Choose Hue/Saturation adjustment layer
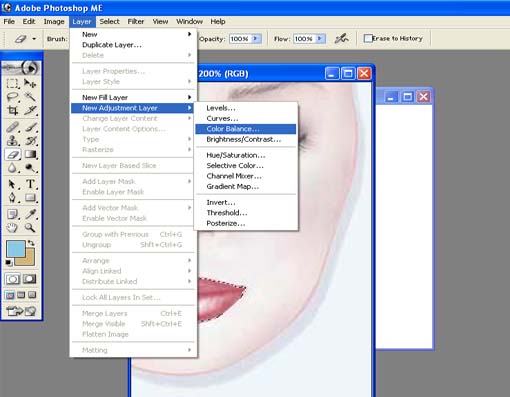Screen dimensions: 510x397 click(x=246, y=155)
